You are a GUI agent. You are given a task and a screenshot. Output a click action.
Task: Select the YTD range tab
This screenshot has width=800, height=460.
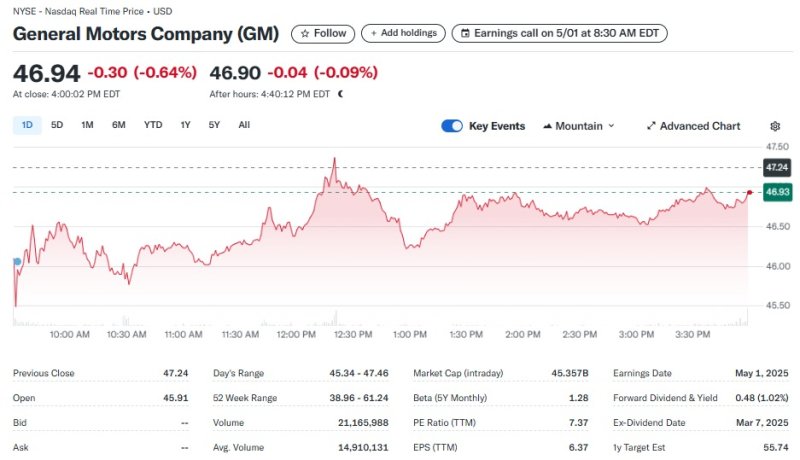pos(153,125)
